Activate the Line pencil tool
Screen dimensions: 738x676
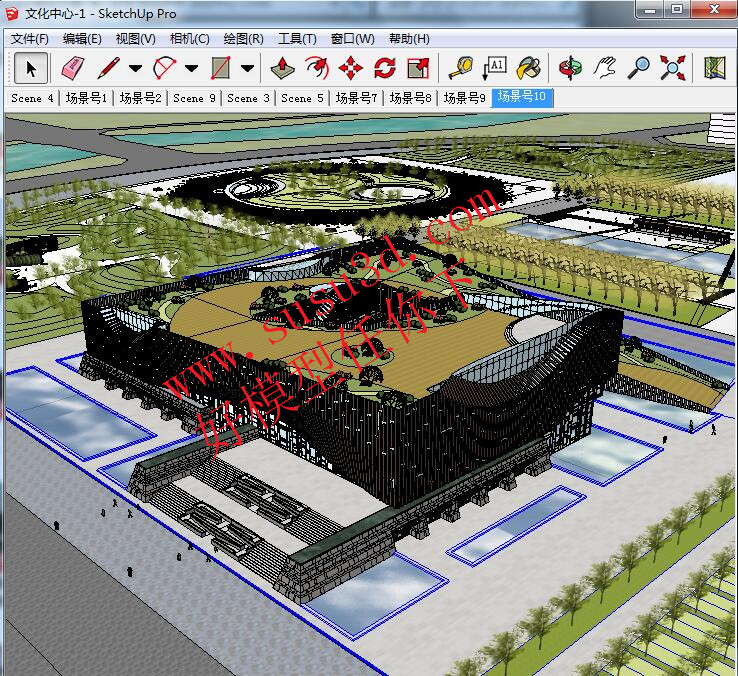(x=108, y=68)
